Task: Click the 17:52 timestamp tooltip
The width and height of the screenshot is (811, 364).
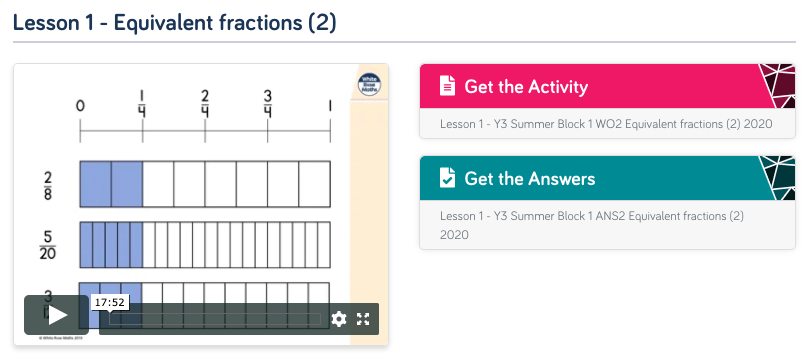Action: [109, 302]
